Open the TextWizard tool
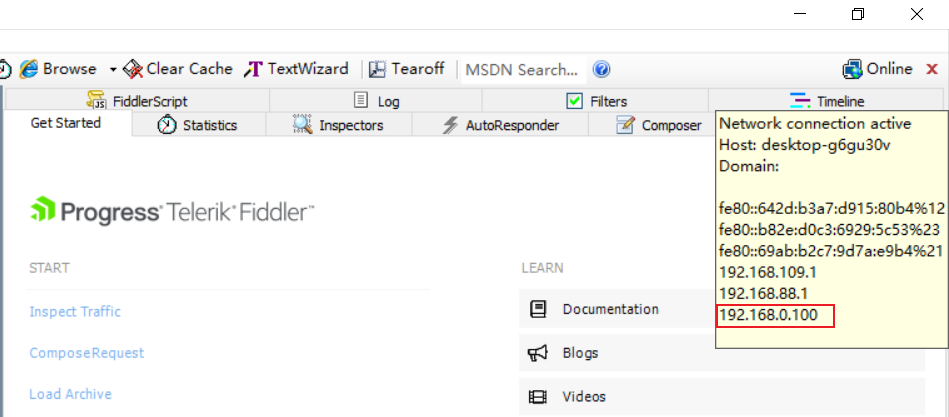Screen dimensions: 949x417 (297, 69)
